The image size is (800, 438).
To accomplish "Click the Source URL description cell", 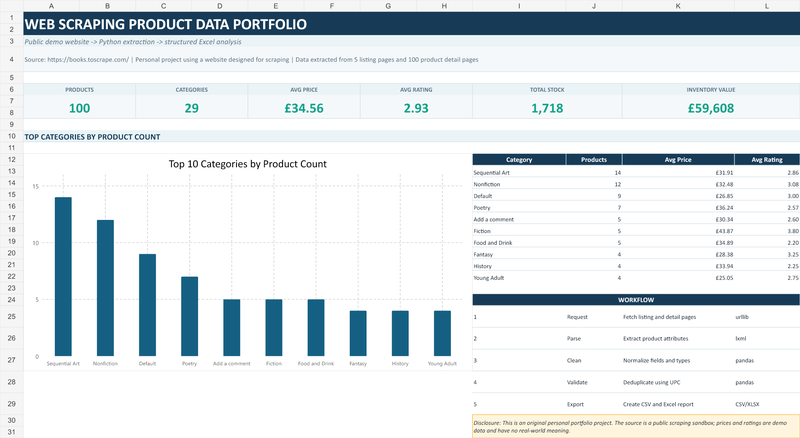I will tap(411, 59).
